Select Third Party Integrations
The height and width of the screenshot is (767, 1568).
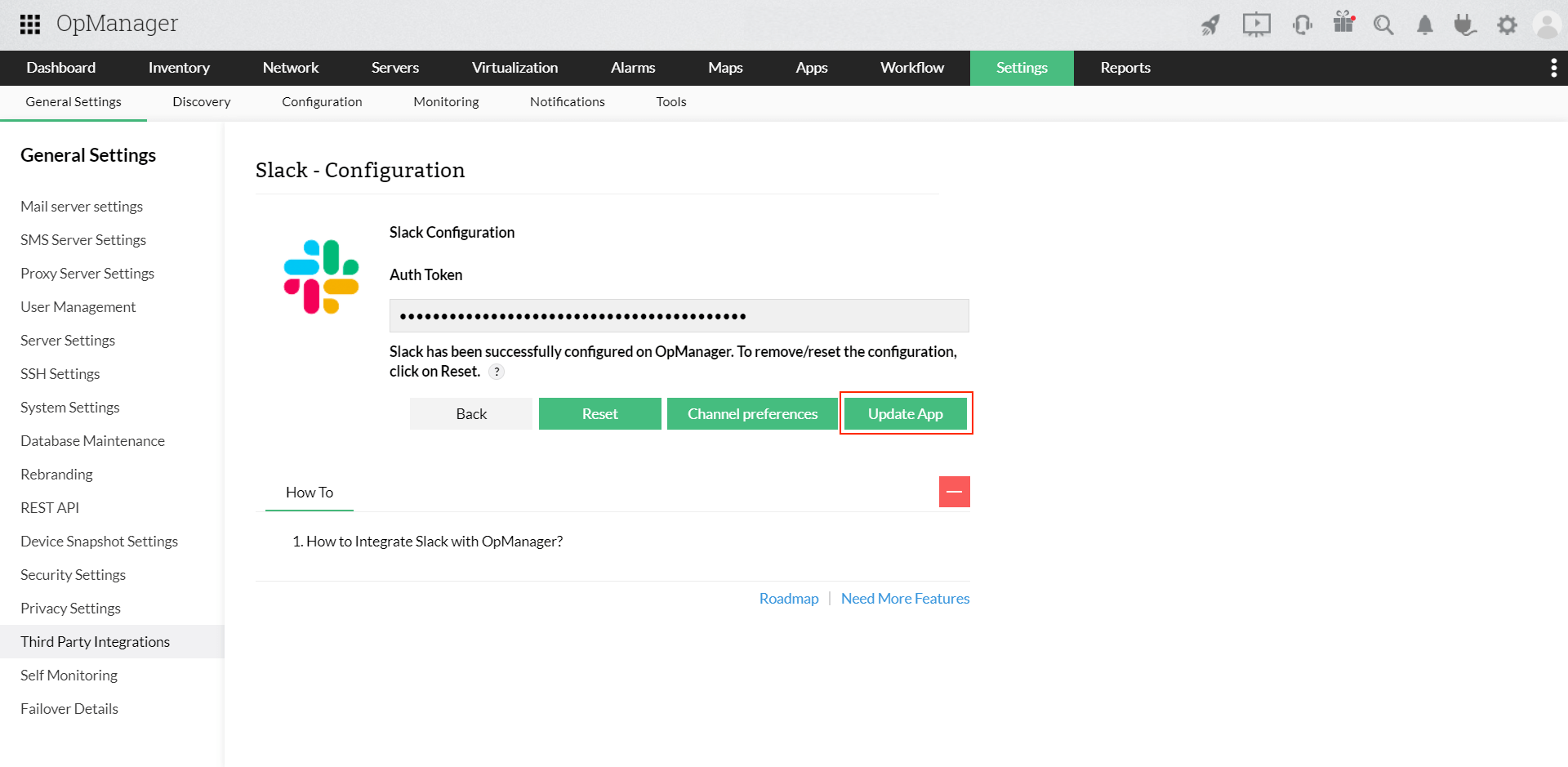pyautogui.click(x=112, y=642)
